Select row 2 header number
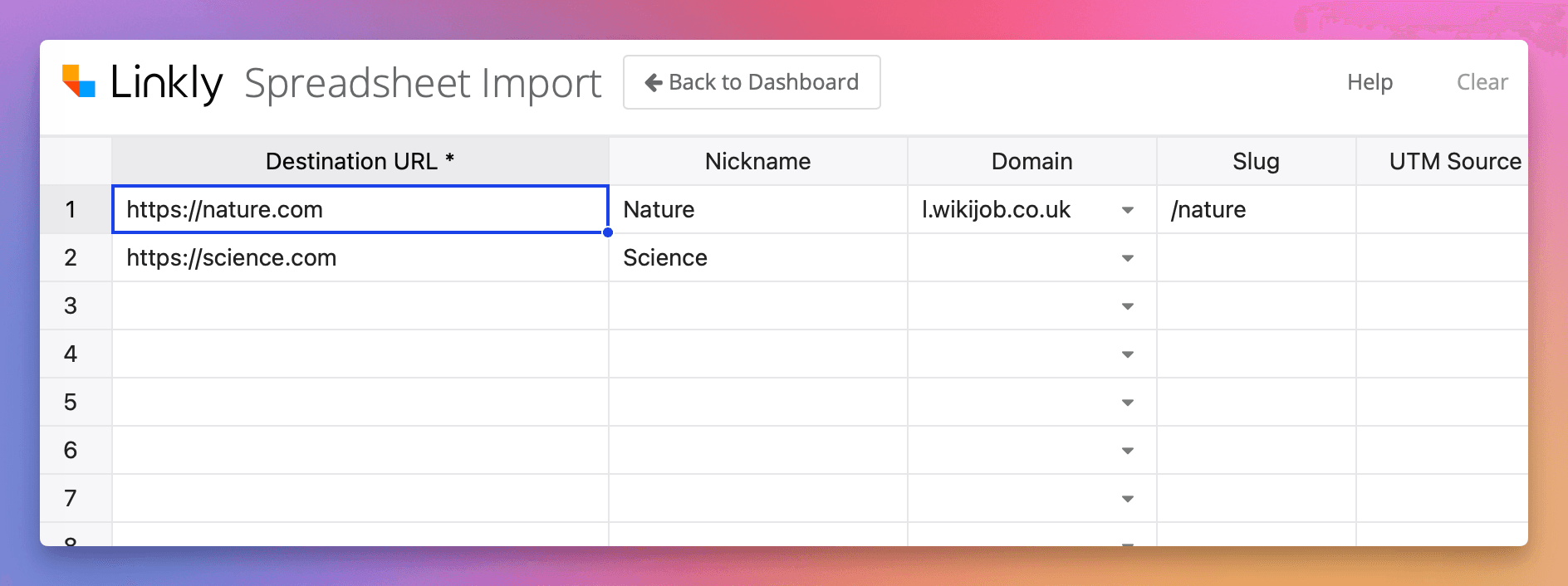Image resolution: width=1568 pixels, height=586 pixels. click(71, 258)
